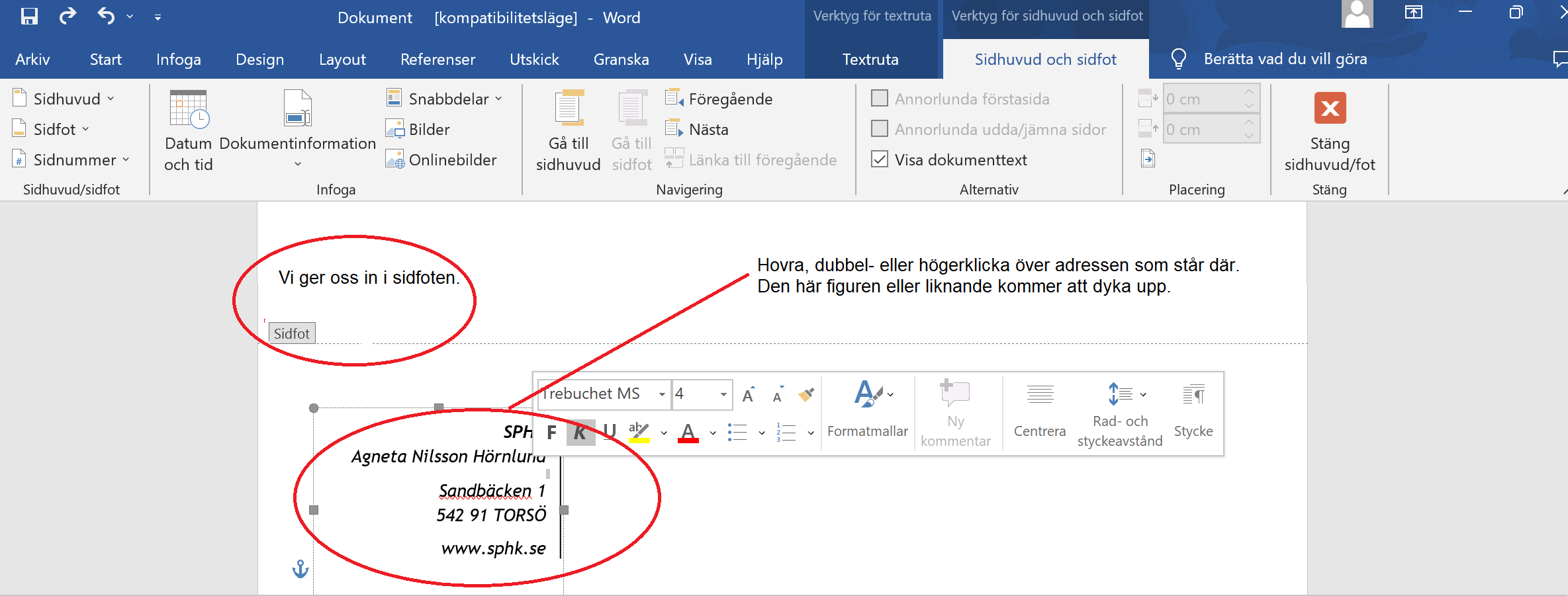Open Formatmallar styles in mini toolbar
The image size is (1568, 596).
(868, 410)
